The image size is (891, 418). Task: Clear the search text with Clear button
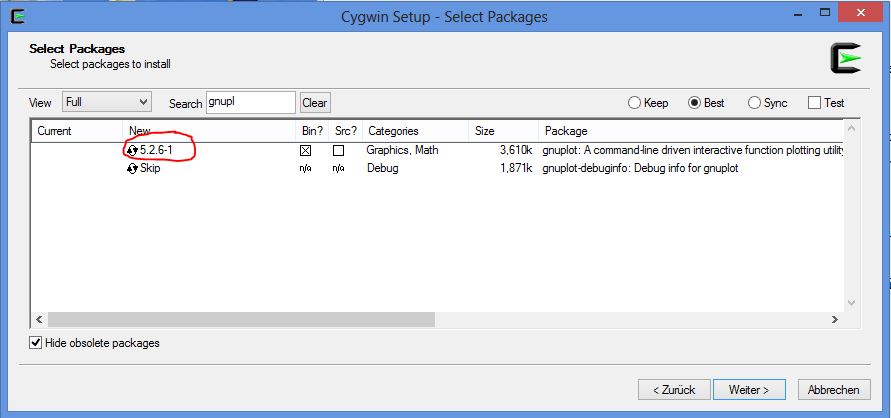point(315,103)
